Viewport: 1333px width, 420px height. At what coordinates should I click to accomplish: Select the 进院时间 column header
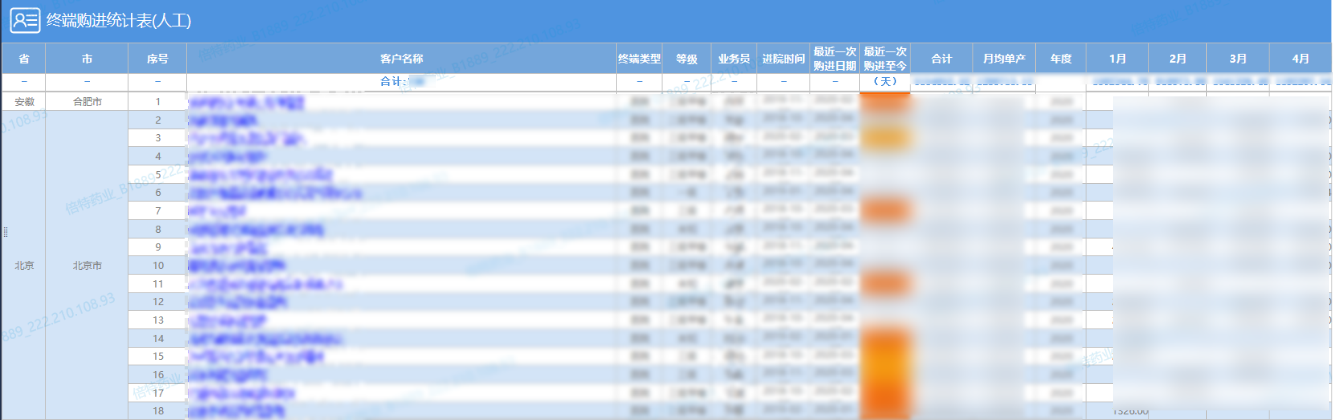coord(783,59)
